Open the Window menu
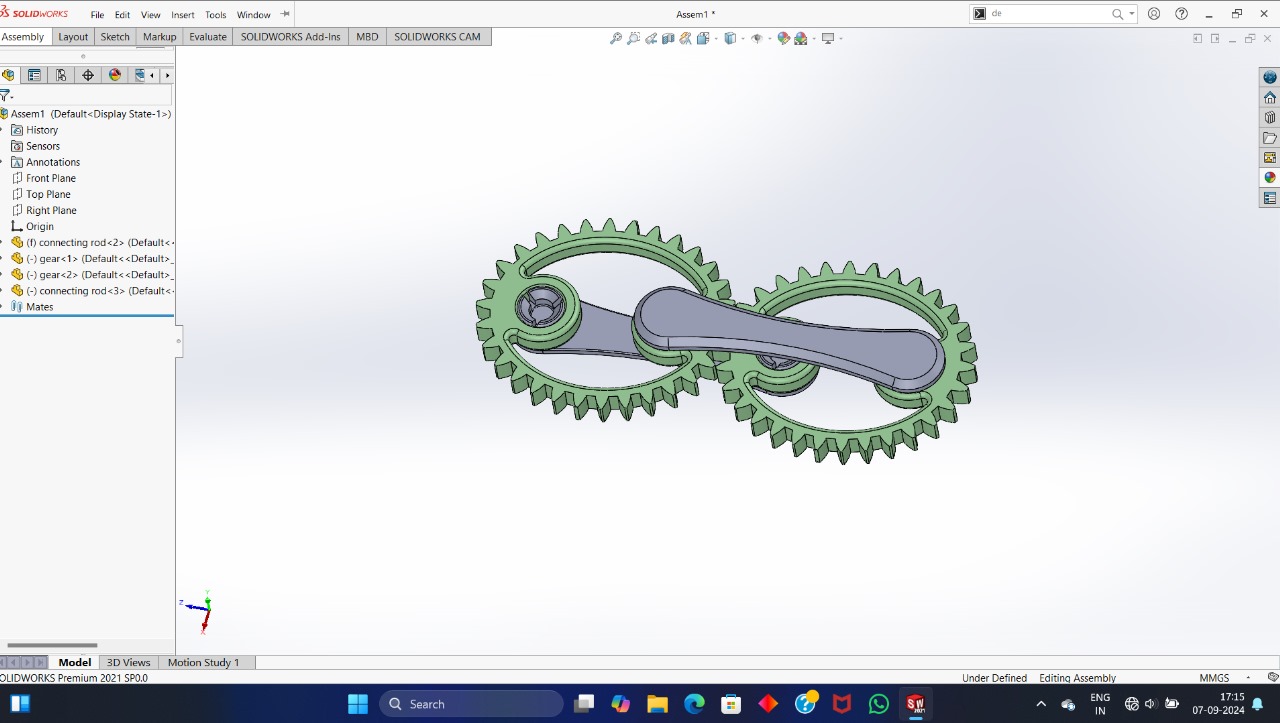 click(254, 15)
